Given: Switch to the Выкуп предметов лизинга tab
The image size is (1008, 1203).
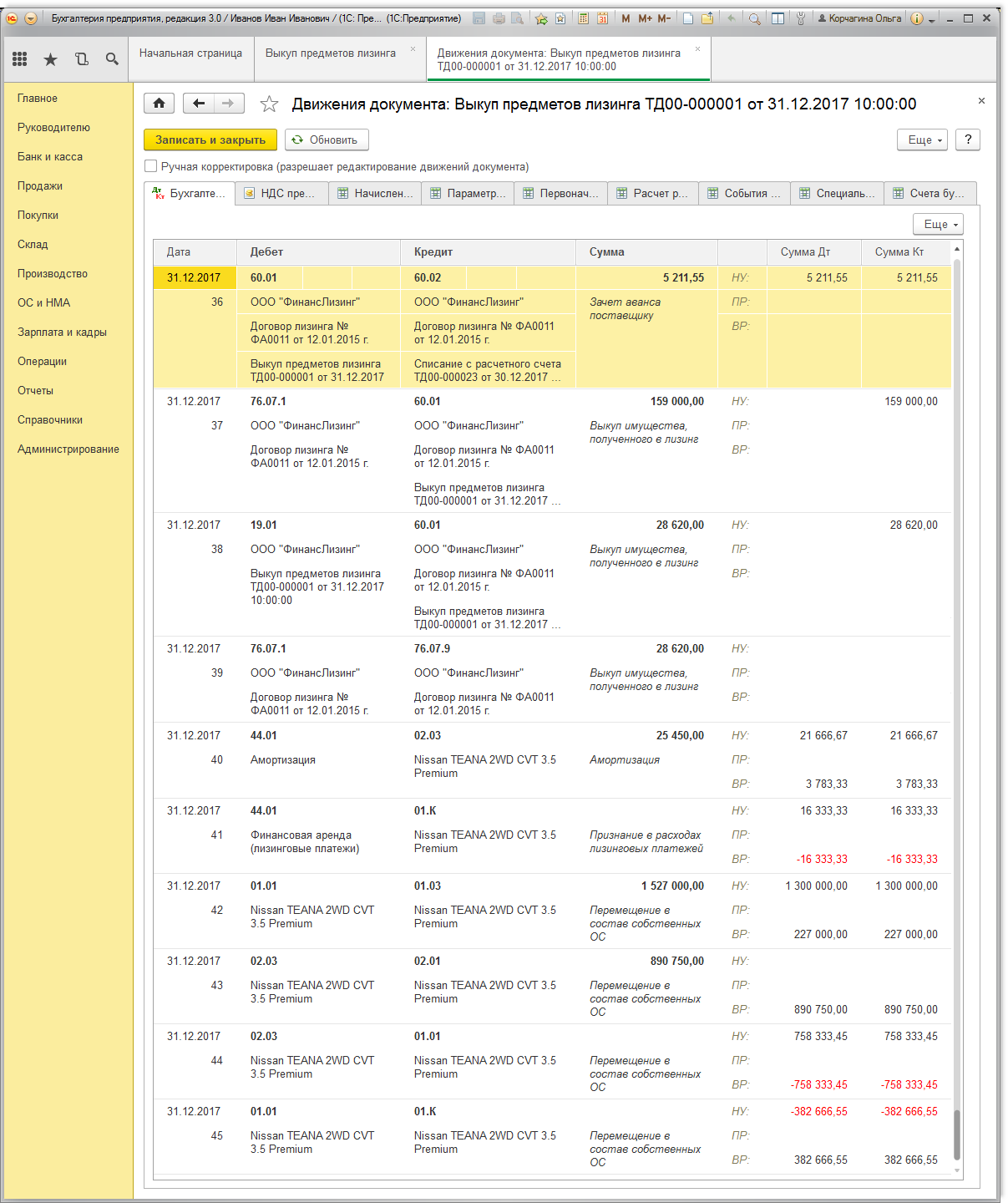Looking at the screenshot, I should click(x=331, y=53).
